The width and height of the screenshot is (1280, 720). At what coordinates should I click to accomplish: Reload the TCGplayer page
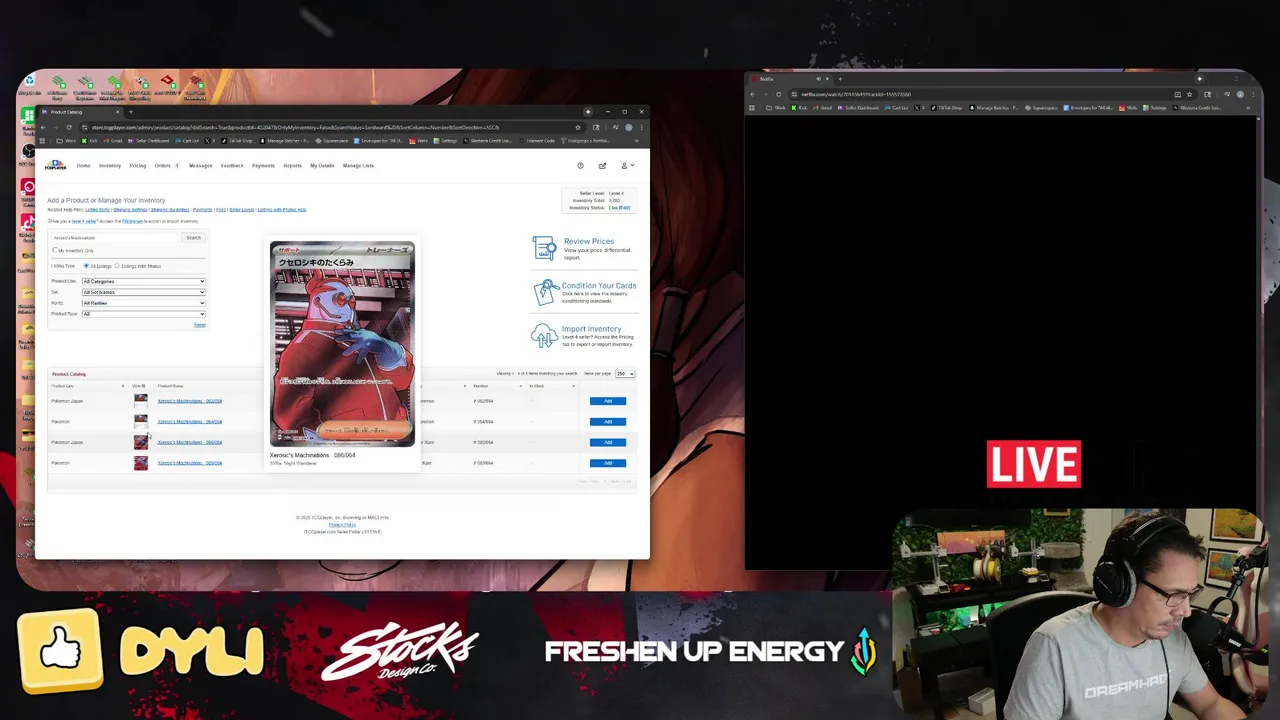[68, 127]
